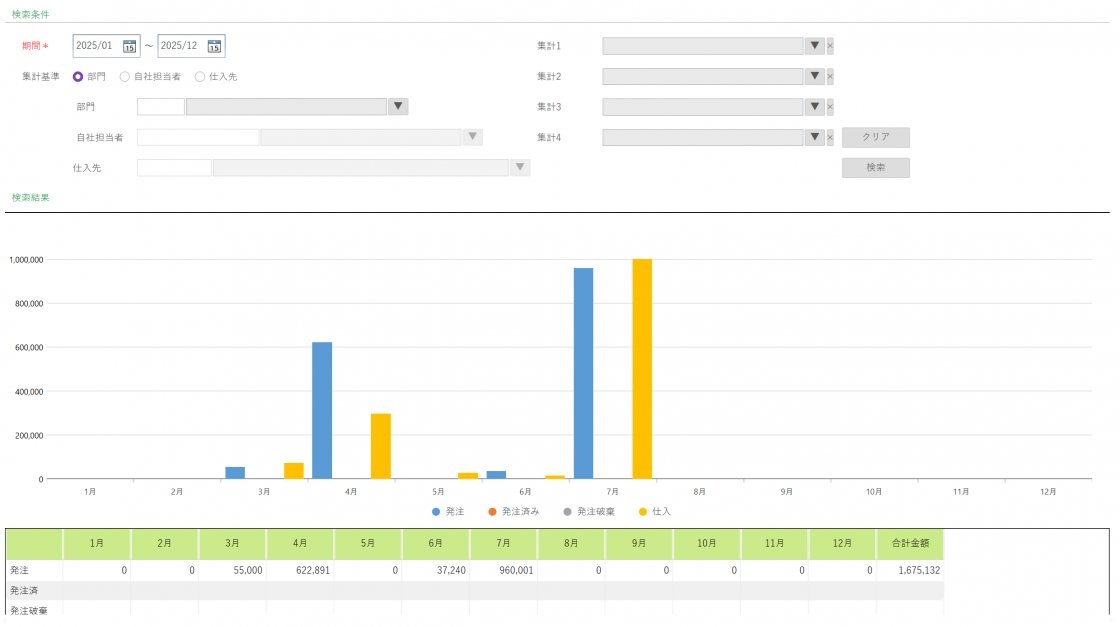
Task: Expand the 部門 dropdown list
Action: (x=397, y=107)
